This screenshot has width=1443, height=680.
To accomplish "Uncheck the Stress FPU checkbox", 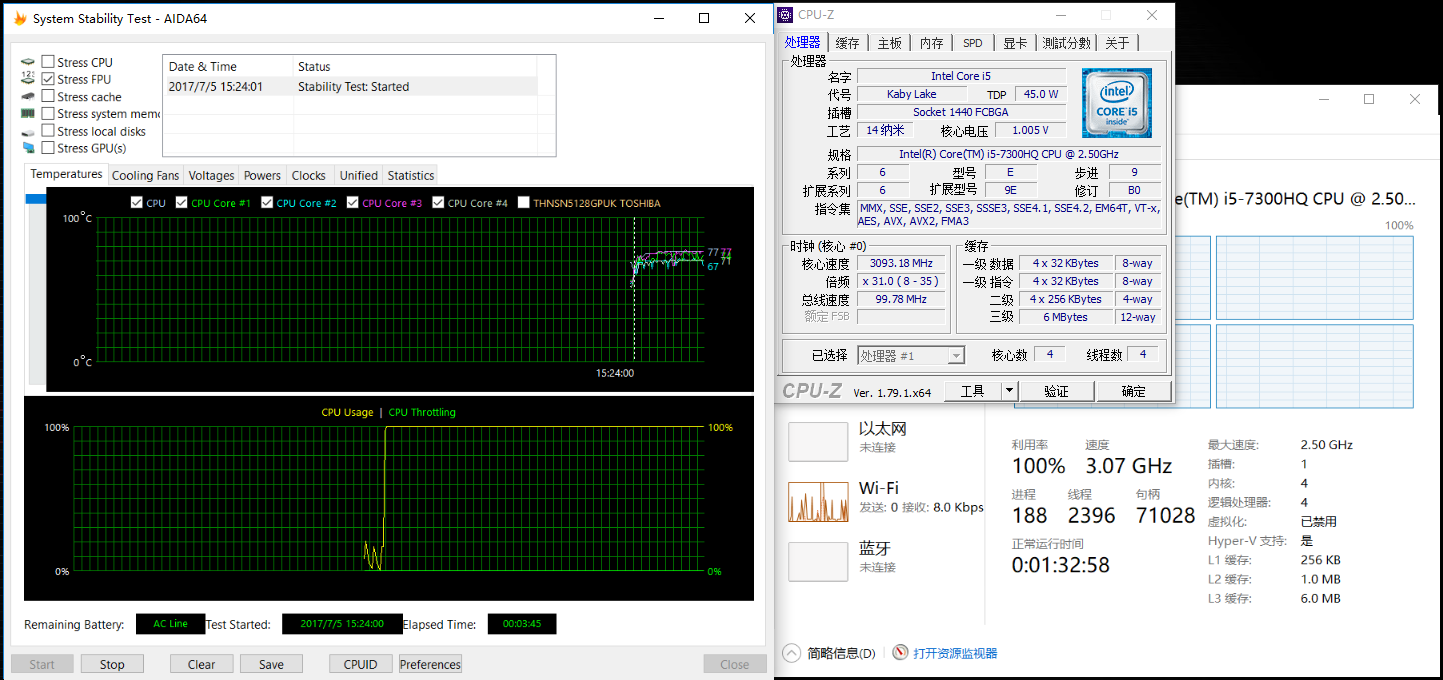I will click(48, 79).
